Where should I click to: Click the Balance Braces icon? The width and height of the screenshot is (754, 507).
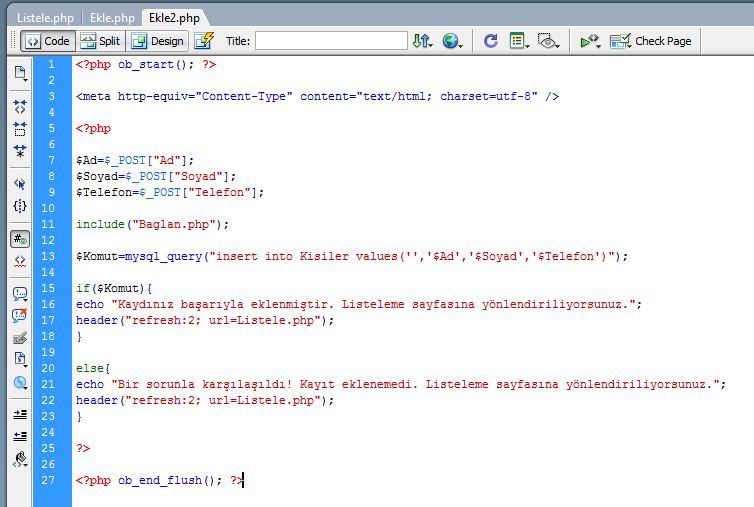coord(20,206)
